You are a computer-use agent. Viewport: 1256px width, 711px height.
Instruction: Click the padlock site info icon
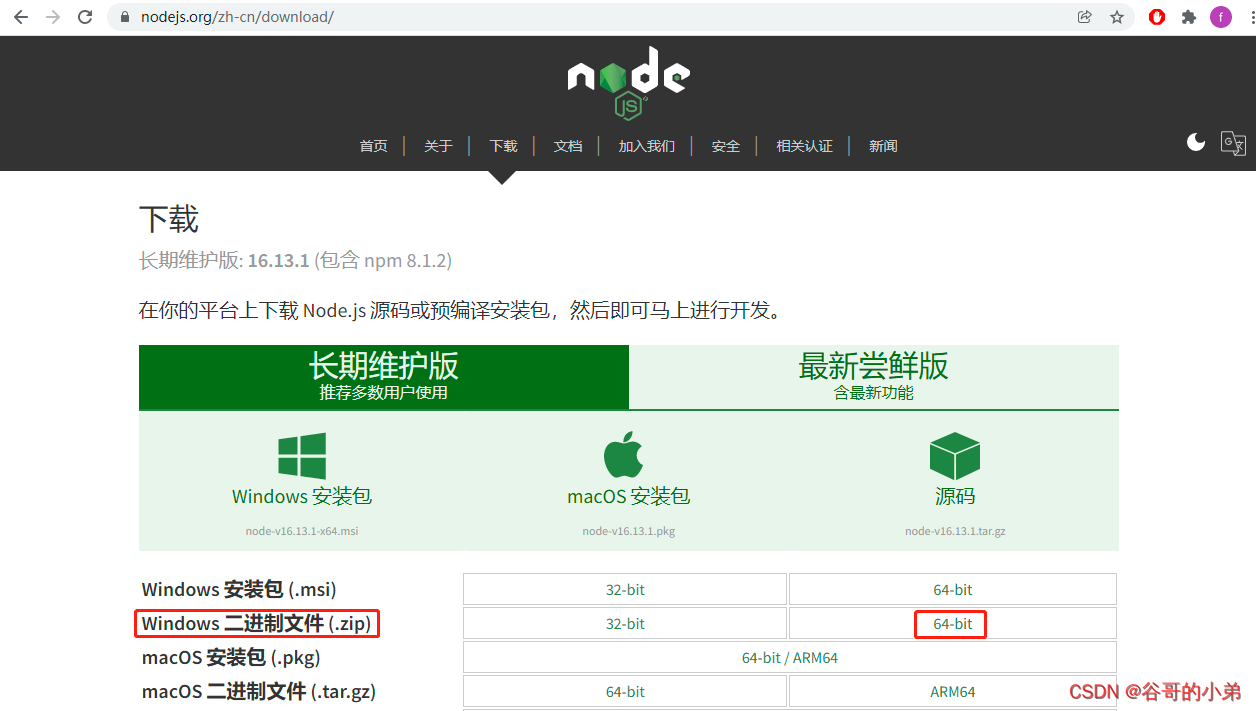pos(125,17)
